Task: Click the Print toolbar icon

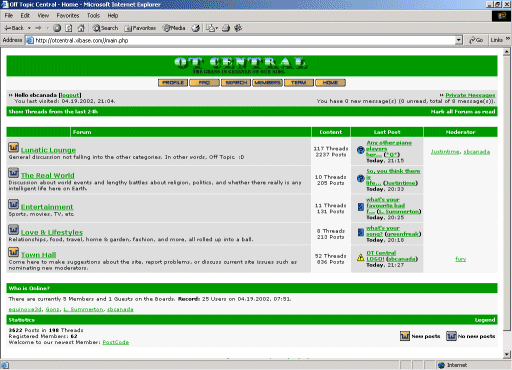Action: point(226,28)
